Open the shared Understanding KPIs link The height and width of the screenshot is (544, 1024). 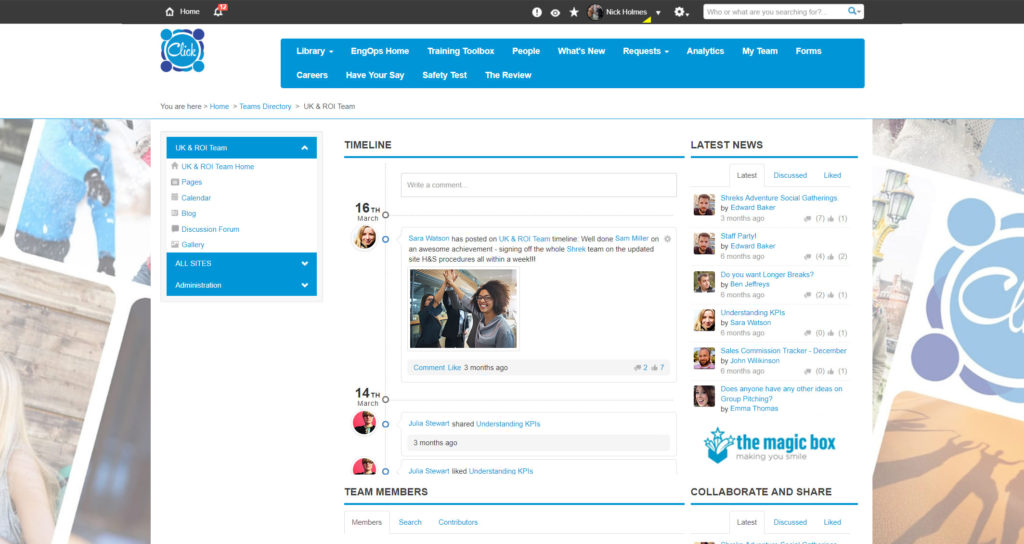coord(508,424)
